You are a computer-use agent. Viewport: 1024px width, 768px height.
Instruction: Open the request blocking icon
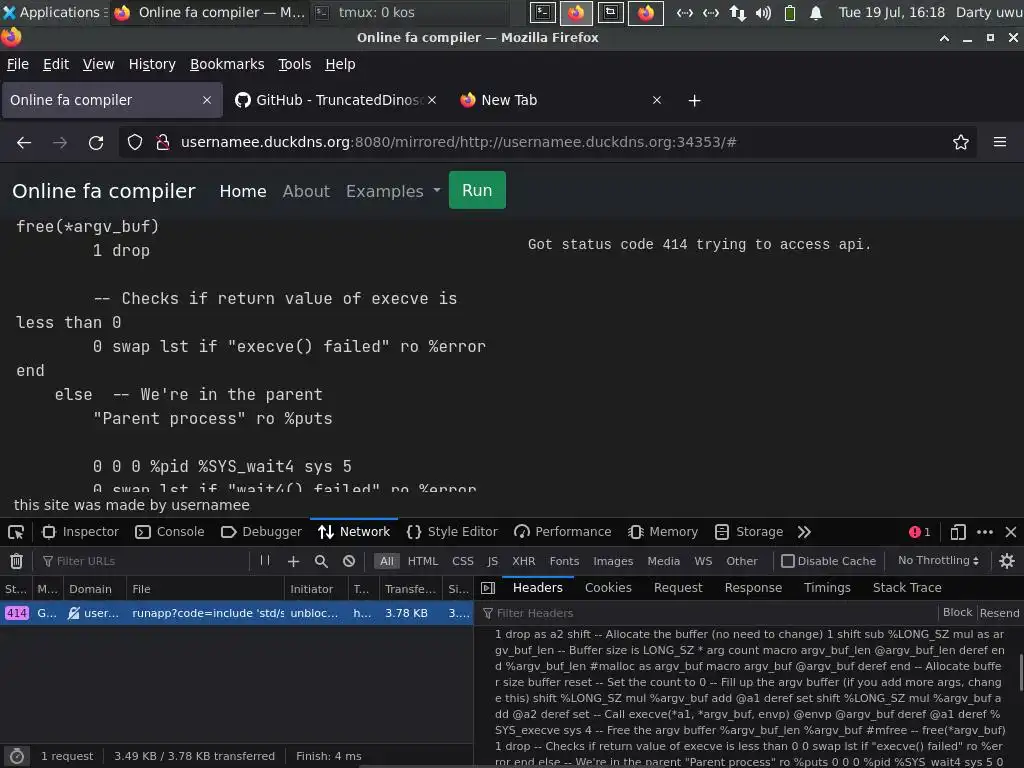(349, 561)
